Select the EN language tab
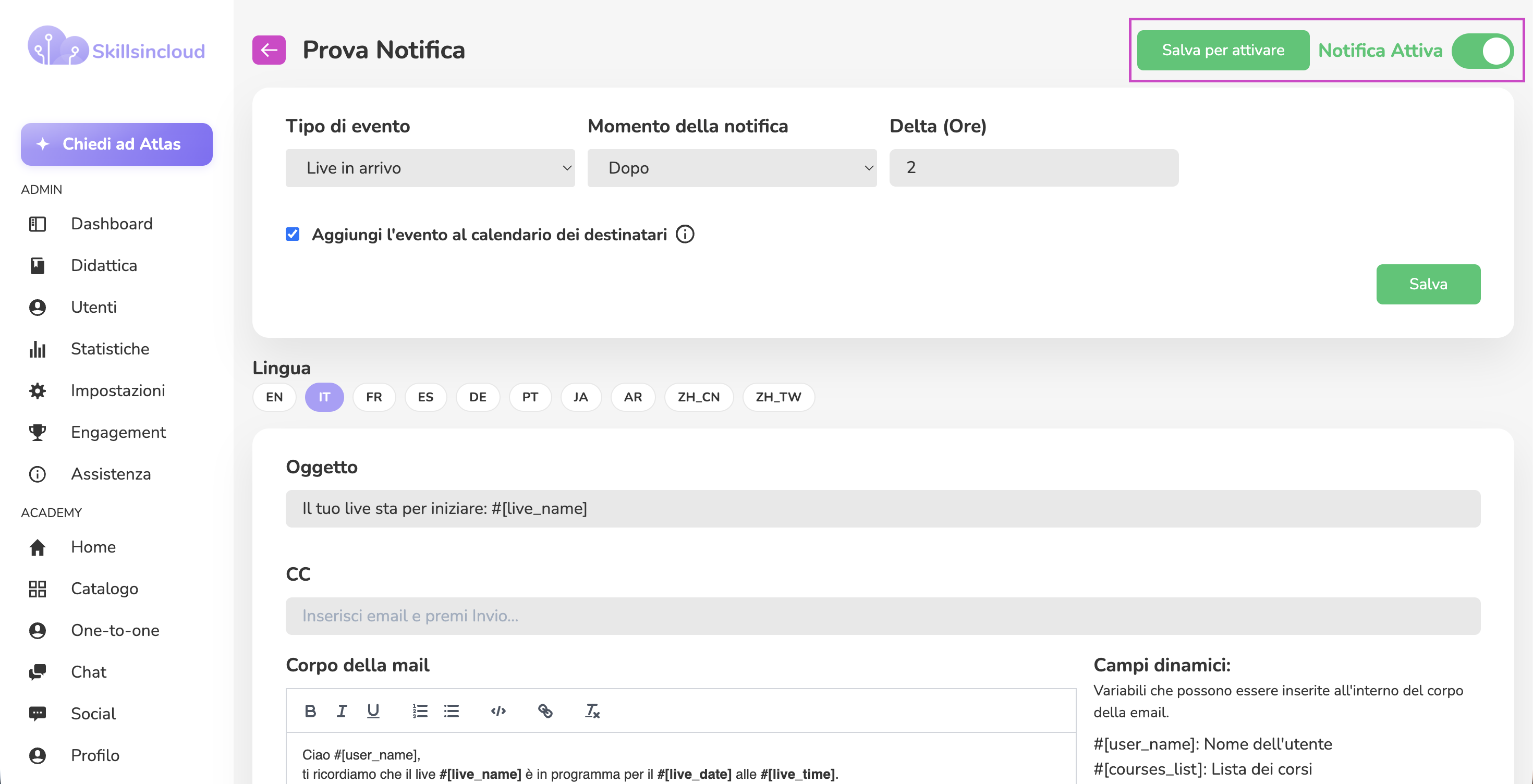The width and height of the screenshot is (1533, 784). (x=274, y=397)
